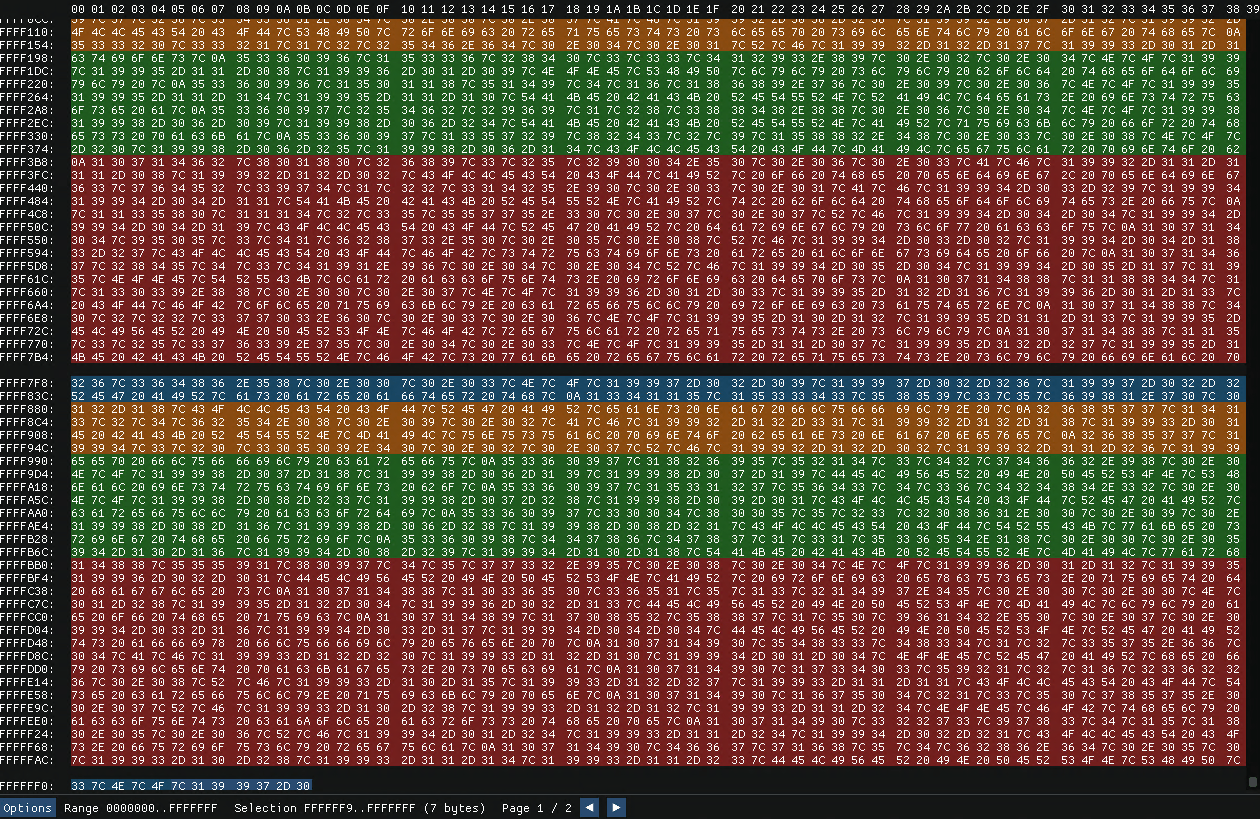Select the row address FFFF7F8

pyautogui.click(x=31, y=384)
